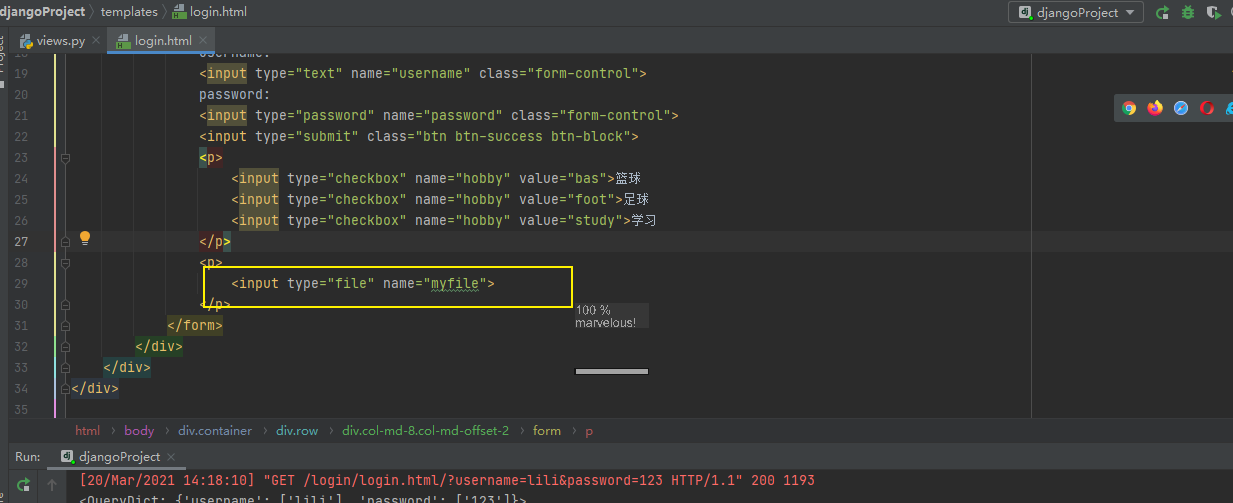Select form in the structure breadcrumb

coord(547,431)
